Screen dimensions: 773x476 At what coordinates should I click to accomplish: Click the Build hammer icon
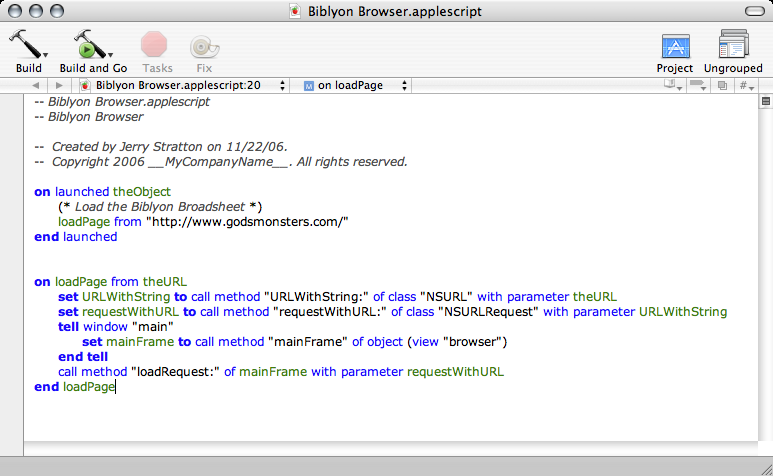tap(25, 45)
